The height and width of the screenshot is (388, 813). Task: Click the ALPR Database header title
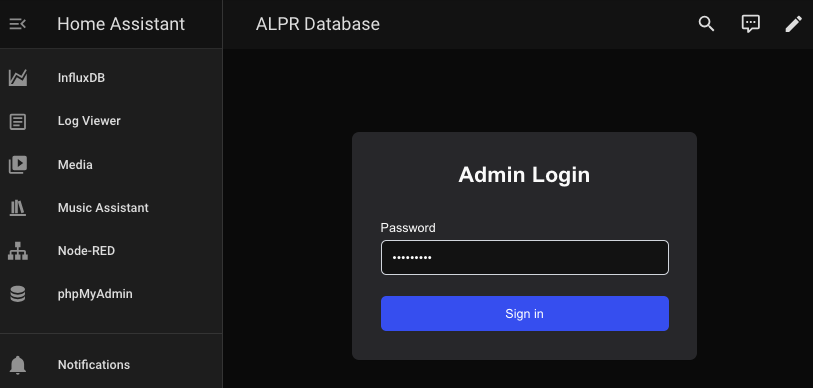(x=318, y=24)
